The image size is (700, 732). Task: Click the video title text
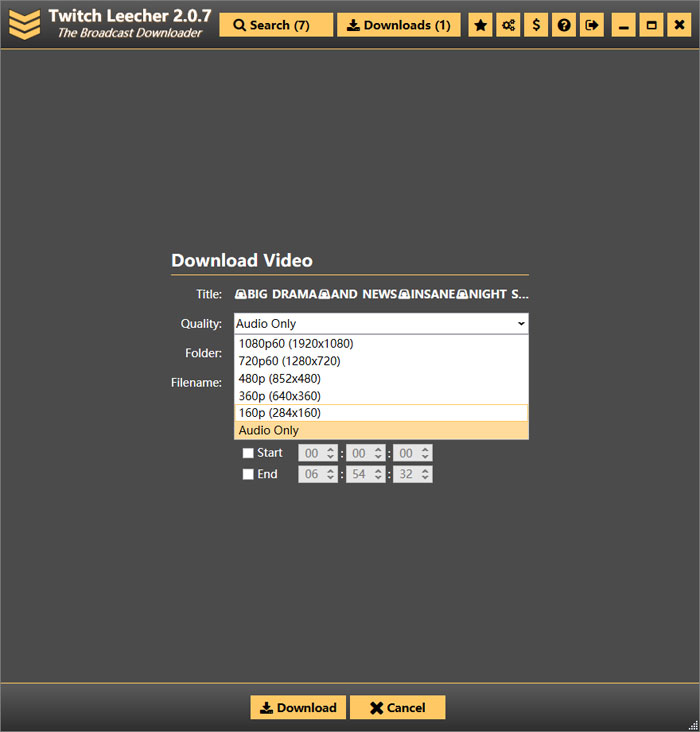(x=382, y=294)
